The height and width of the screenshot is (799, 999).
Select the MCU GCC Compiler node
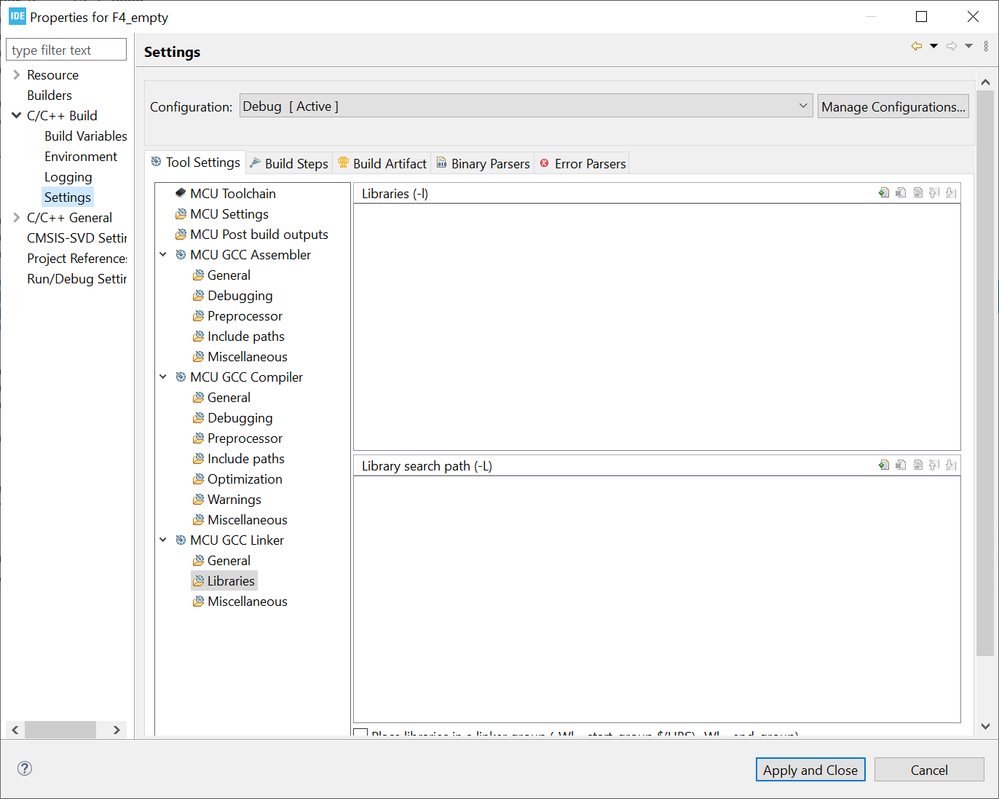(x=246, y=377)
